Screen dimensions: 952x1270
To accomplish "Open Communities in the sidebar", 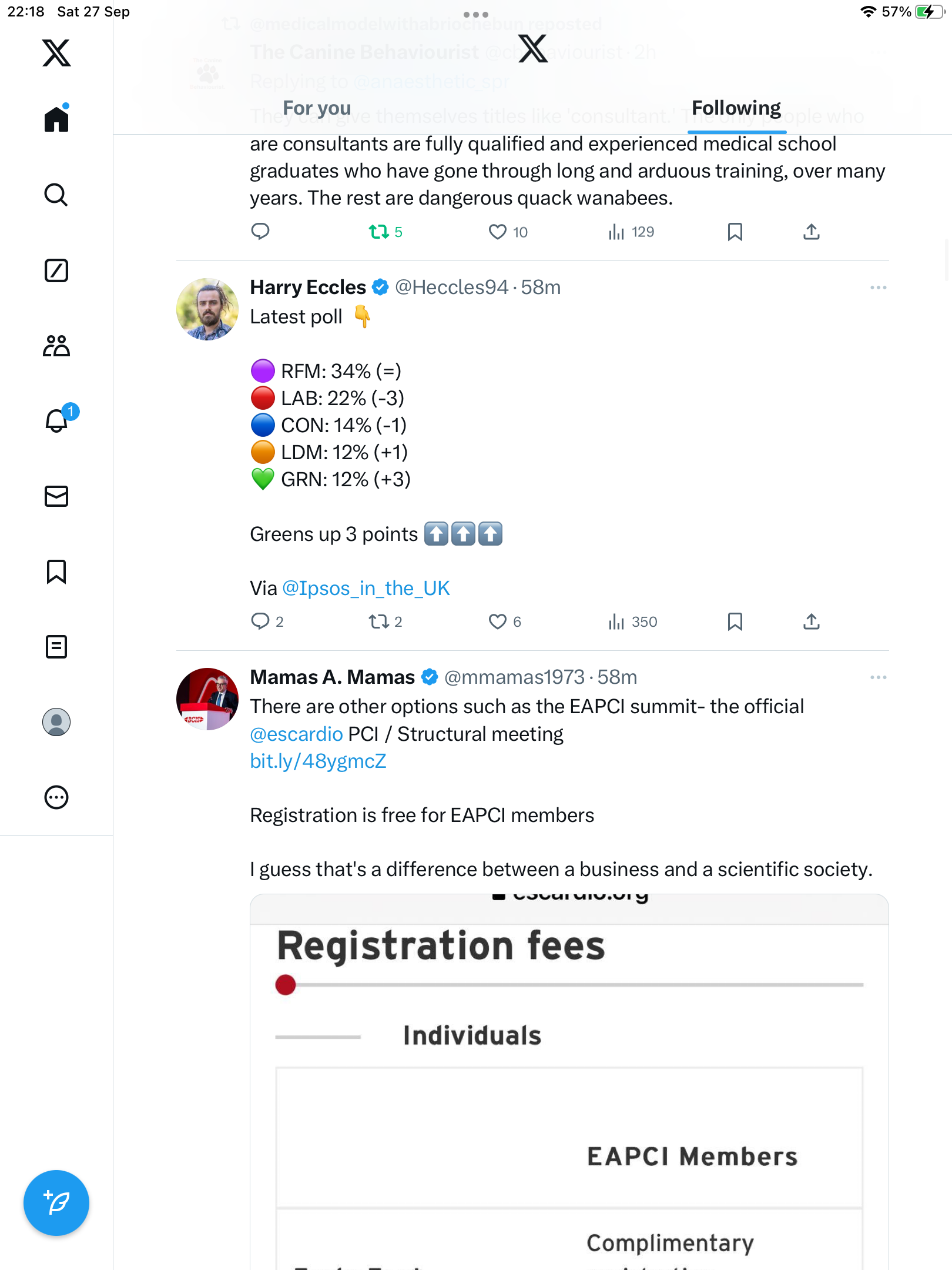I will [x=56, y=346].
